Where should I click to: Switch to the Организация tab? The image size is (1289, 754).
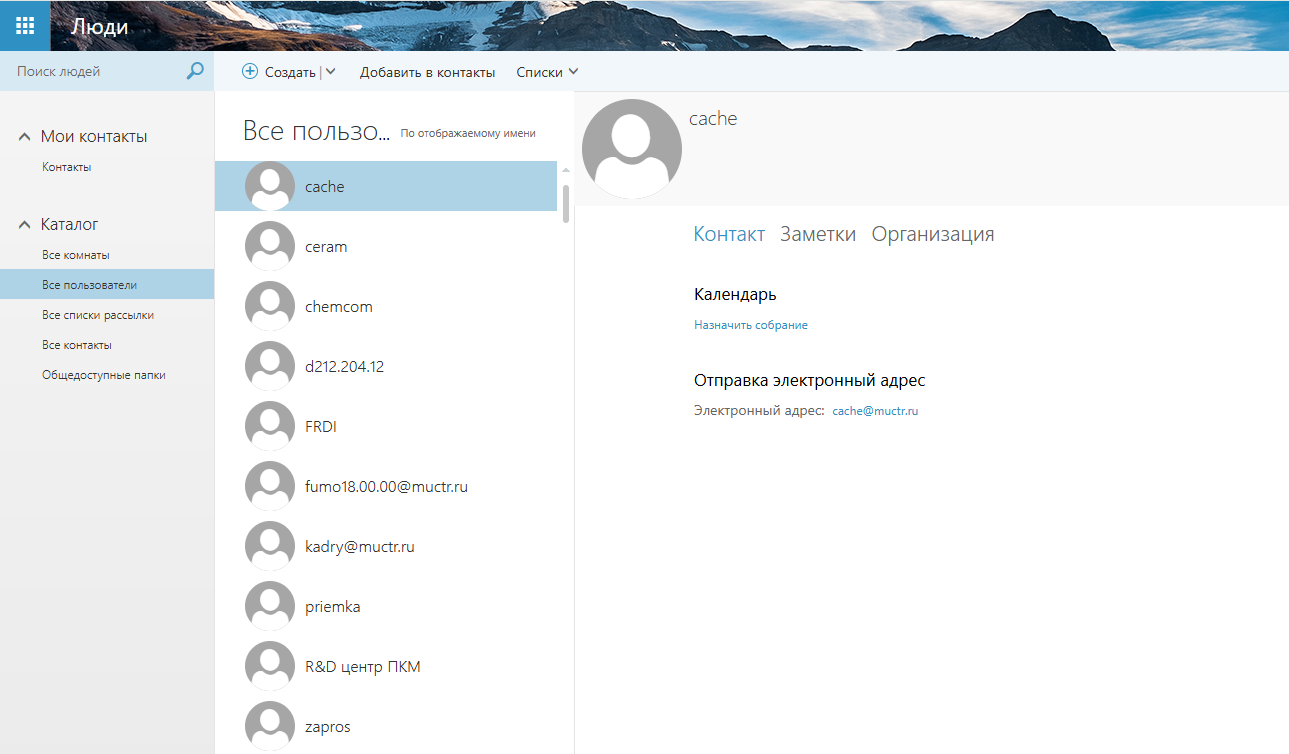[x=933, y=234]
